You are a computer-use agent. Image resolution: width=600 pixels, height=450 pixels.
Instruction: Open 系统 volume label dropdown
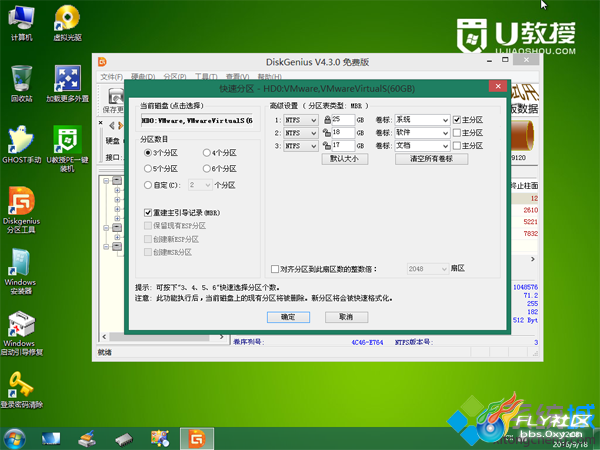pyautogui.click(x=422, y=120)
